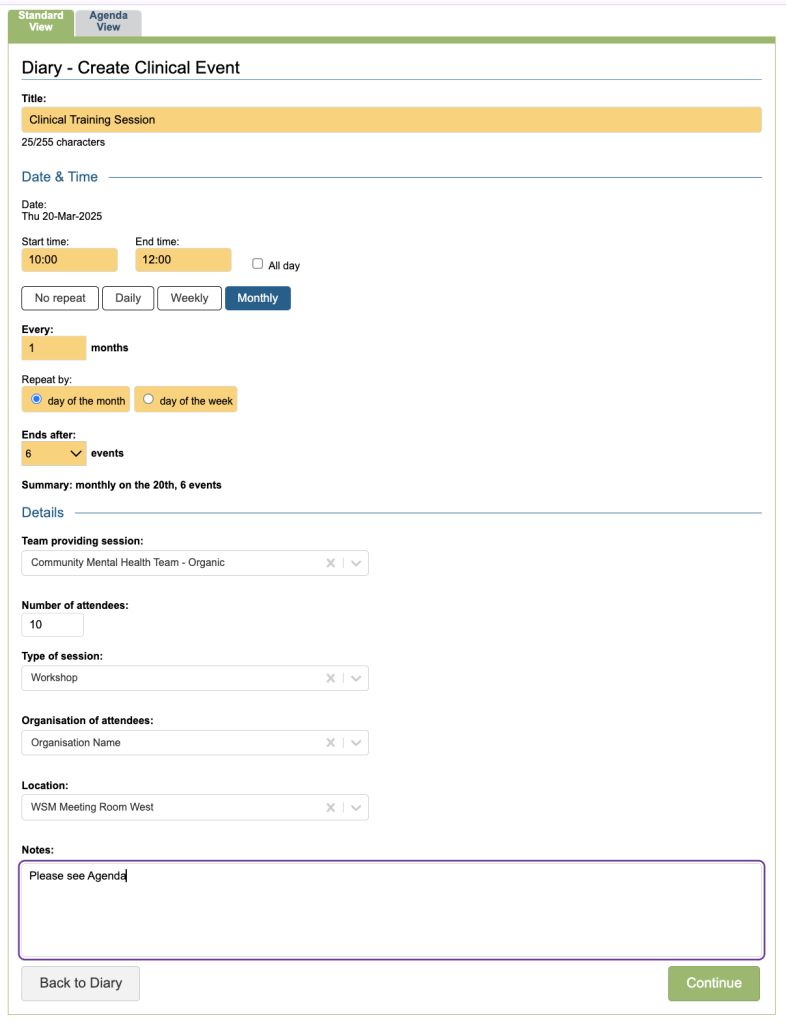Open the Location dropdown arrow

tap(357, 807)
